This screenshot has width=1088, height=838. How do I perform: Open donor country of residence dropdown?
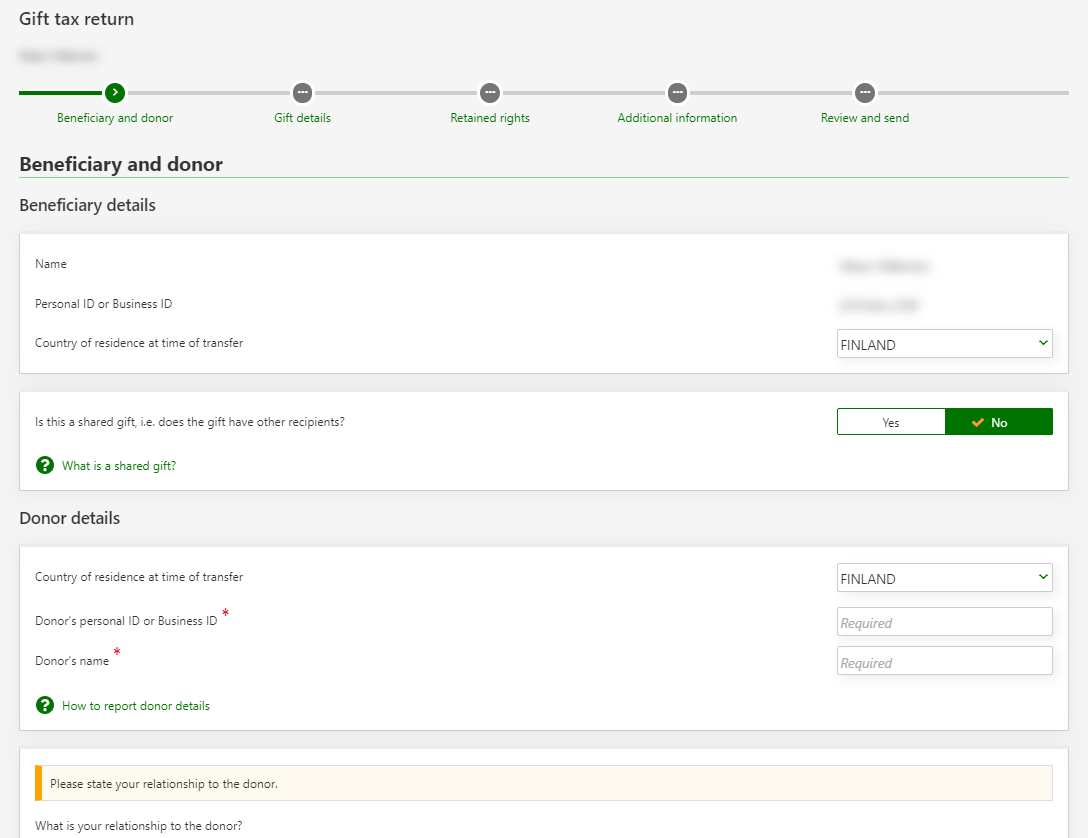pyautogui.click(x=944, y=578)
